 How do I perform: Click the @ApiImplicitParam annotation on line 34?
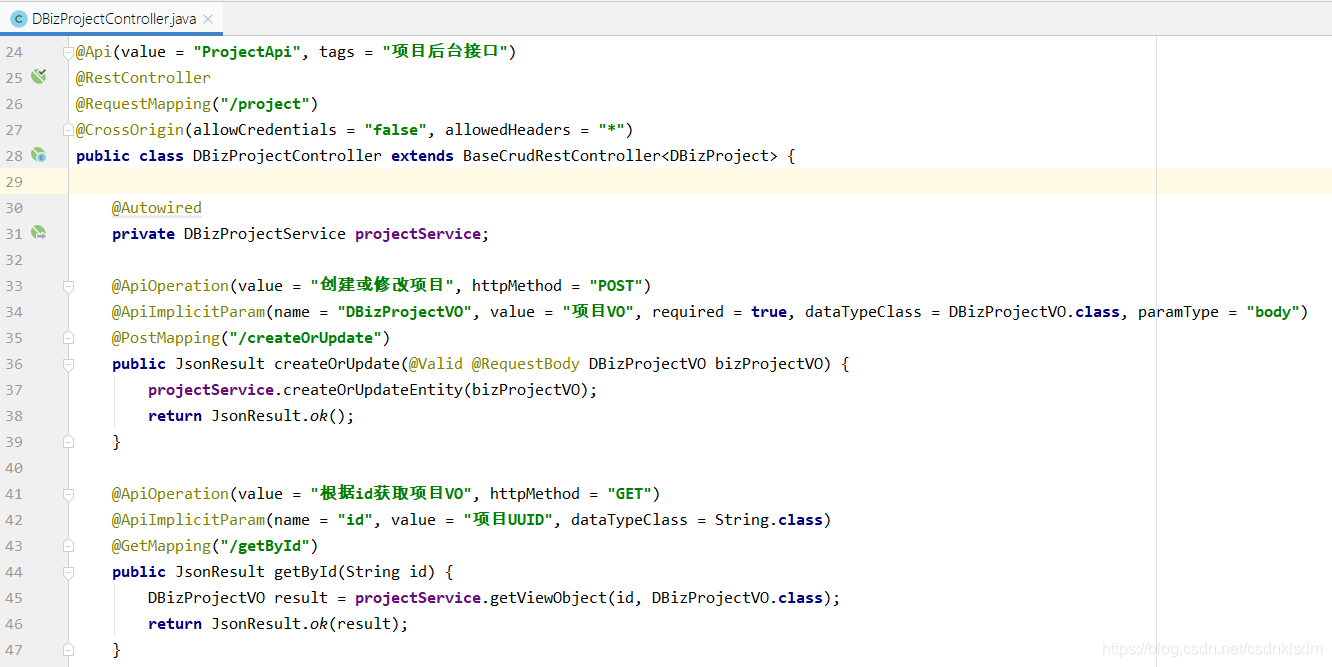pyautogui.click(x=189, y=311)
